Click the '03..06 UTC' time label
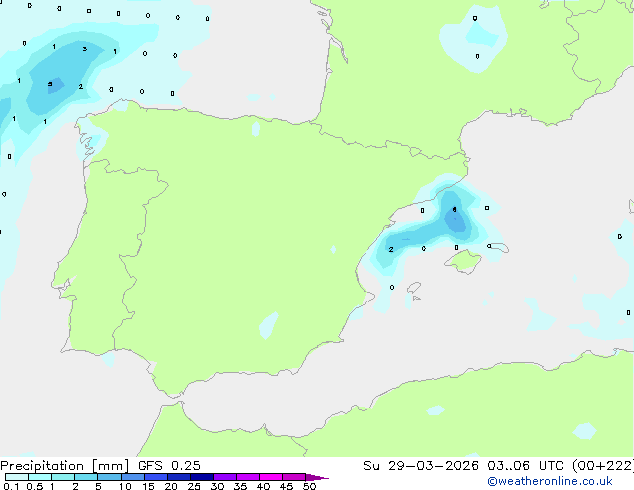Viewport: 634px width, 490px height. coord(525,466)
